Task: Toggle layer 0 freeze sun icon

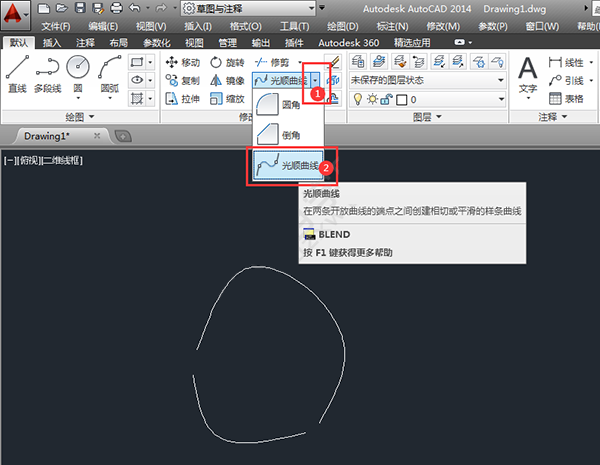Action: coord(372,100)
